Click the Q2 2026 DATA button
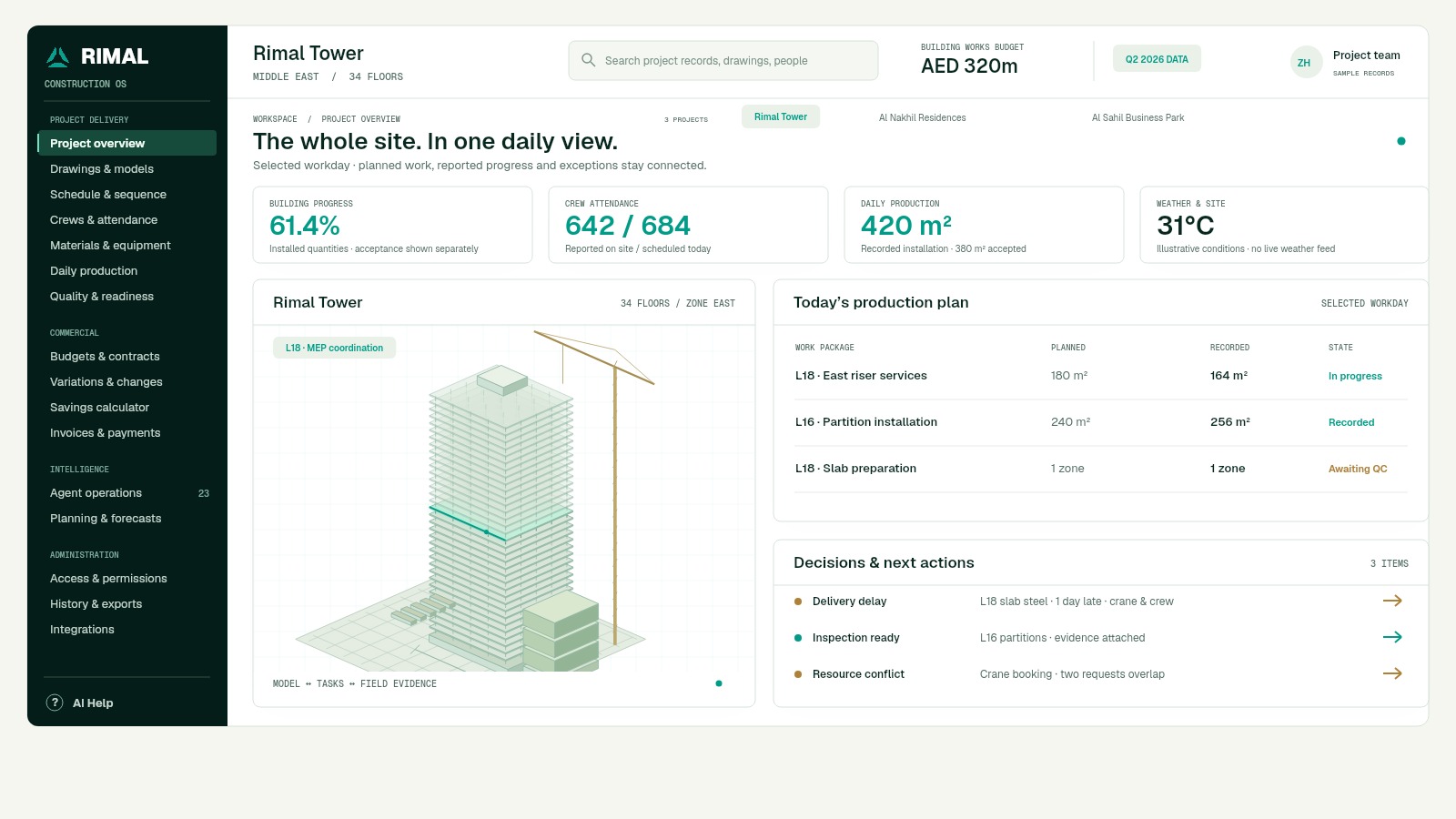 (1157, 59)
